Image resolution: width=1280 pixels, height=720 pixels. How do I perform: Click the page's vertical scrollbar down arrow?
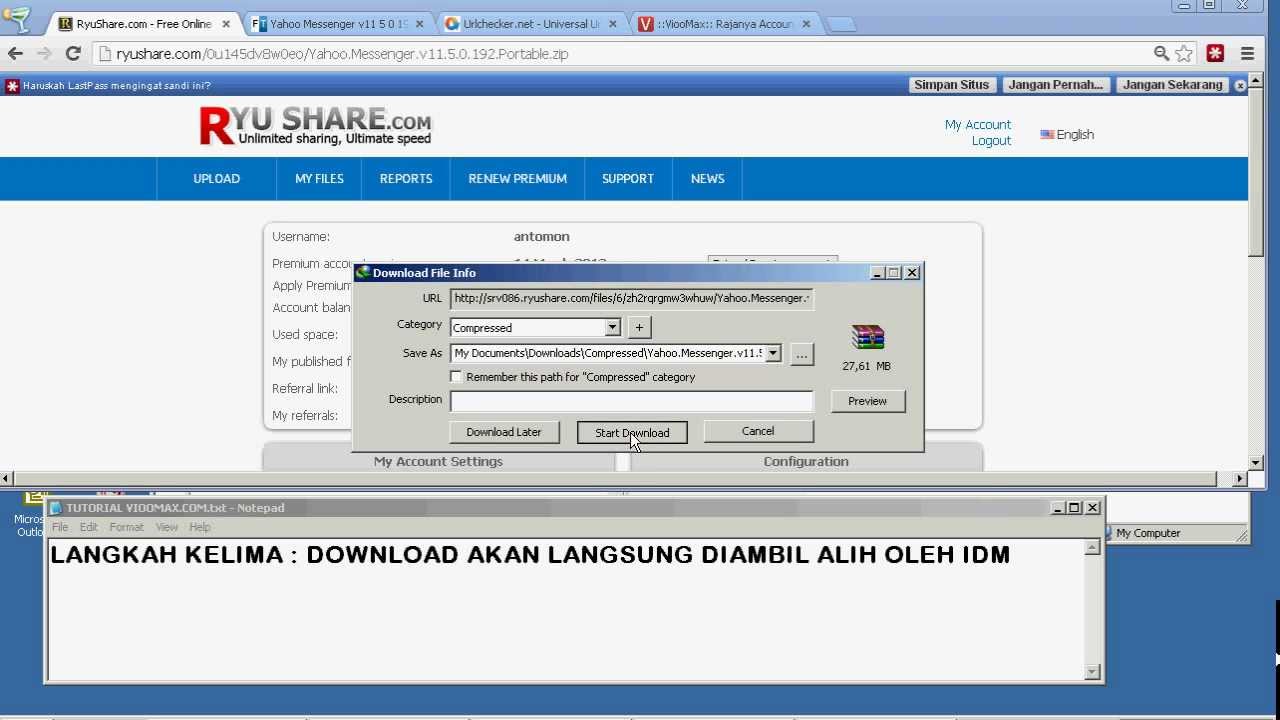point(1256,463)
